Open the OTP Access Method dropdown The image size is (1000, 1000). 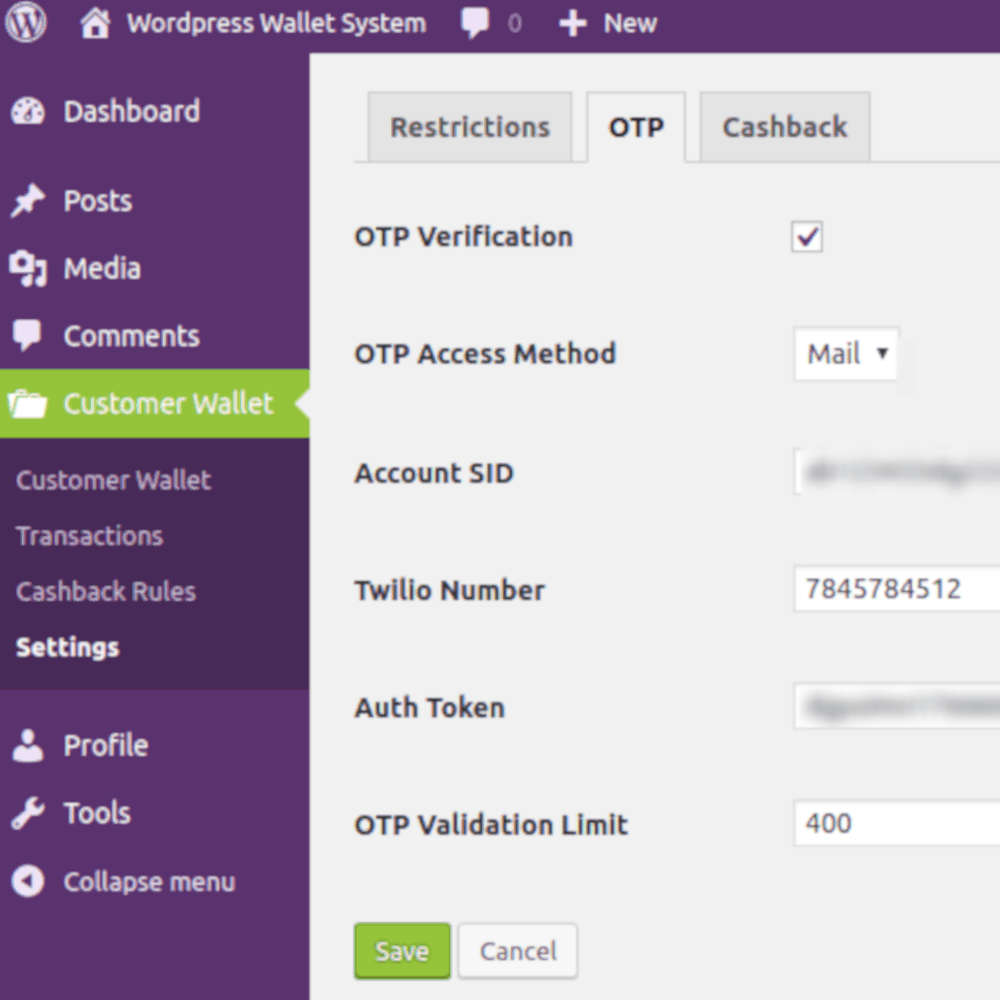pos(846,354)
